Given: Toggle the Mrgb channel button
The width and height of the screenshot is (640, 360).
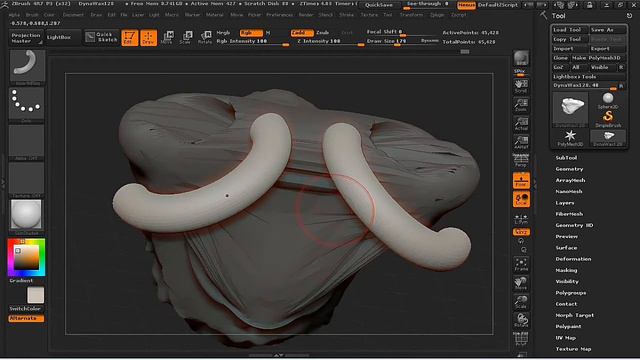Looking at the screenshot, I should [x=223, y=33].
